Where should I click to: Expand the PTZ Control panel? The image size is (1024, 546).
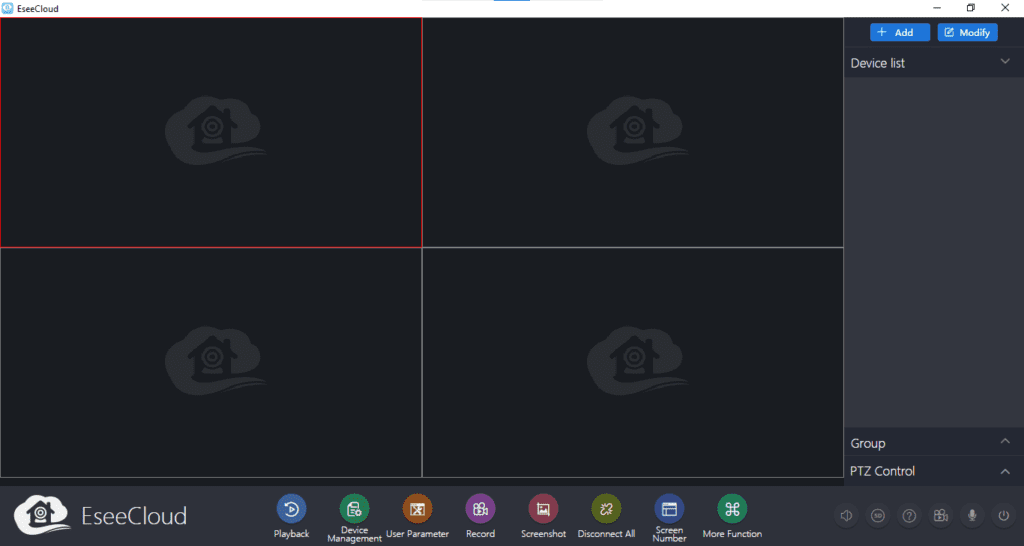pos(1005,471)
